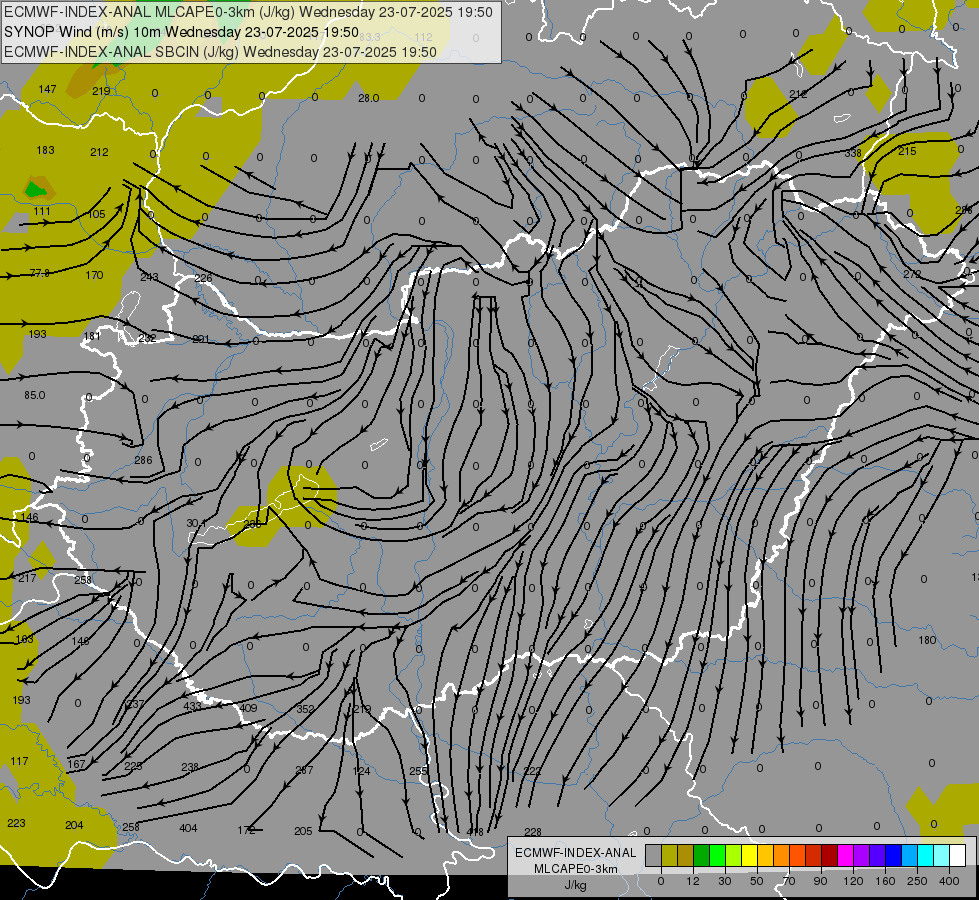Click the map value 243

pos(149,277)
